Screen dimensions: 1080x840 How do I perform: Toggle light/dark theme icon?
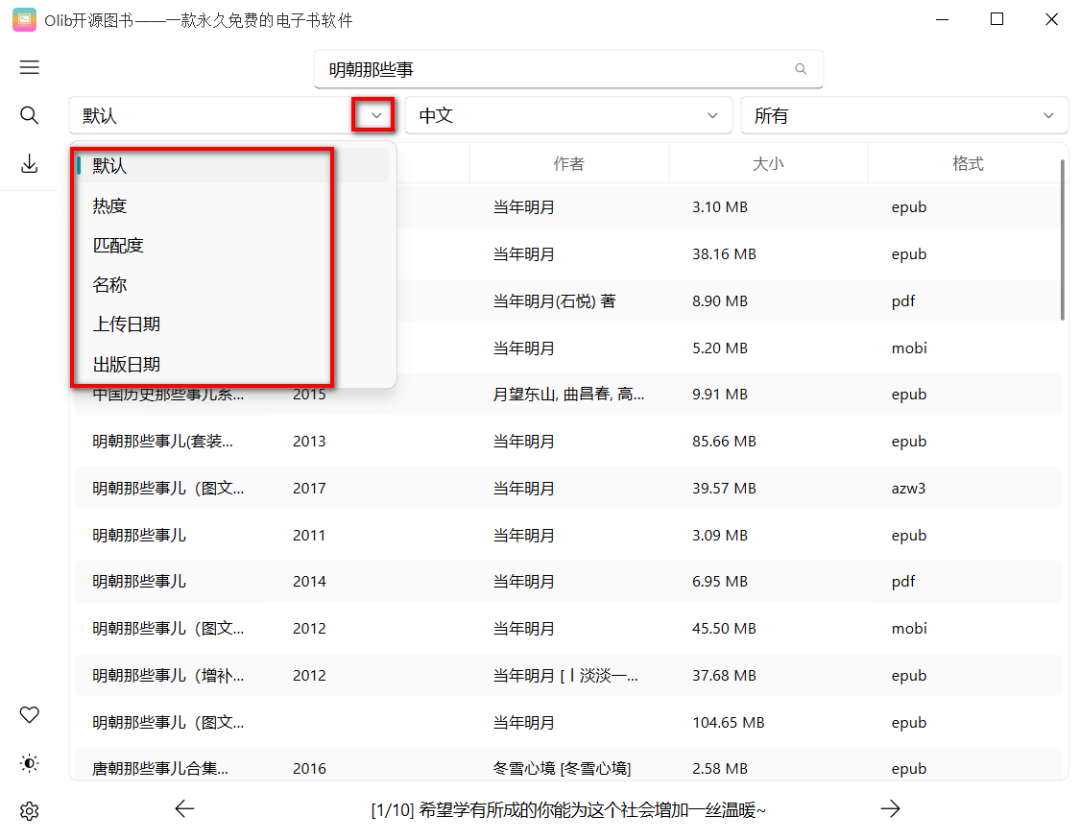pyautogui.click(x=29, y=763)
